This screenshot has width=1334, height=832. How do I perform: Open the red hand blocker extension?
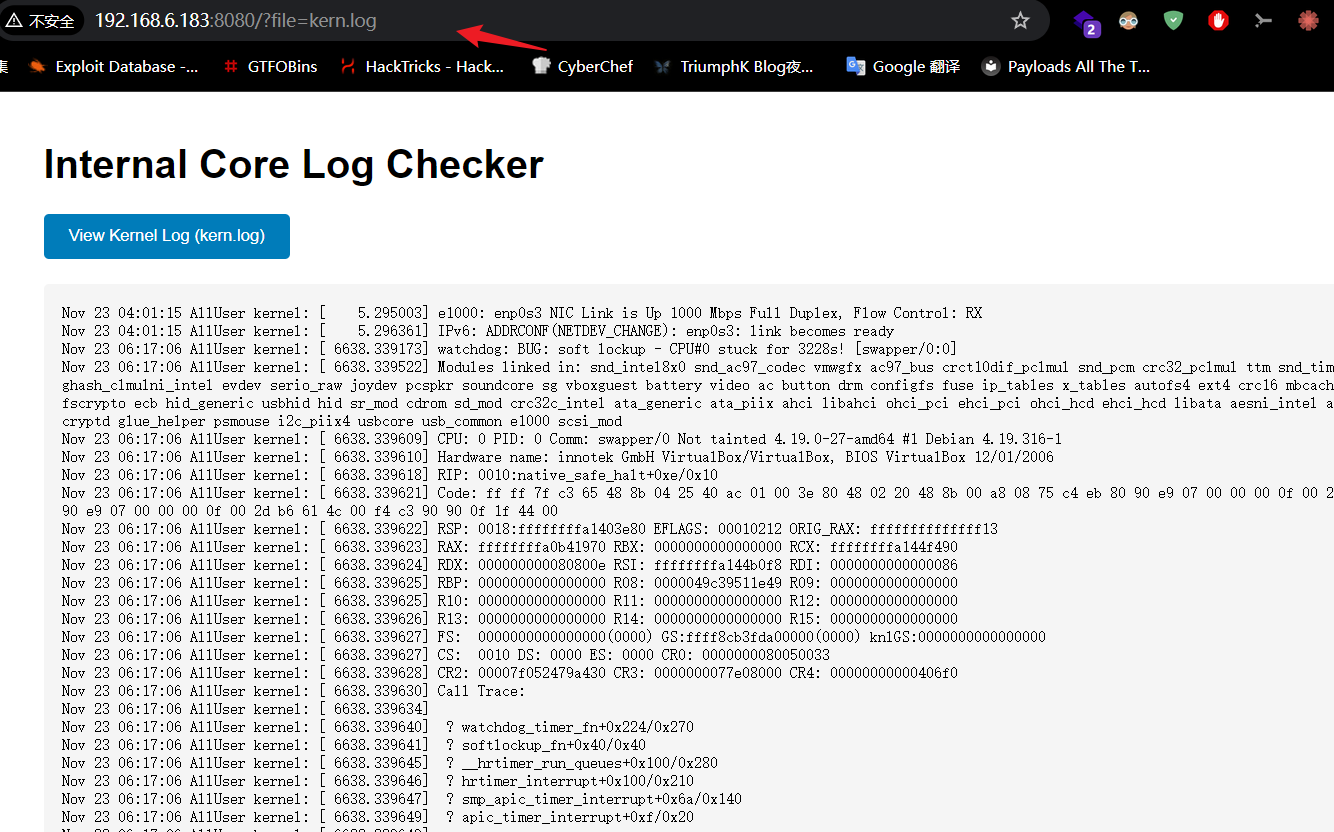click(x=1218, y=20)
